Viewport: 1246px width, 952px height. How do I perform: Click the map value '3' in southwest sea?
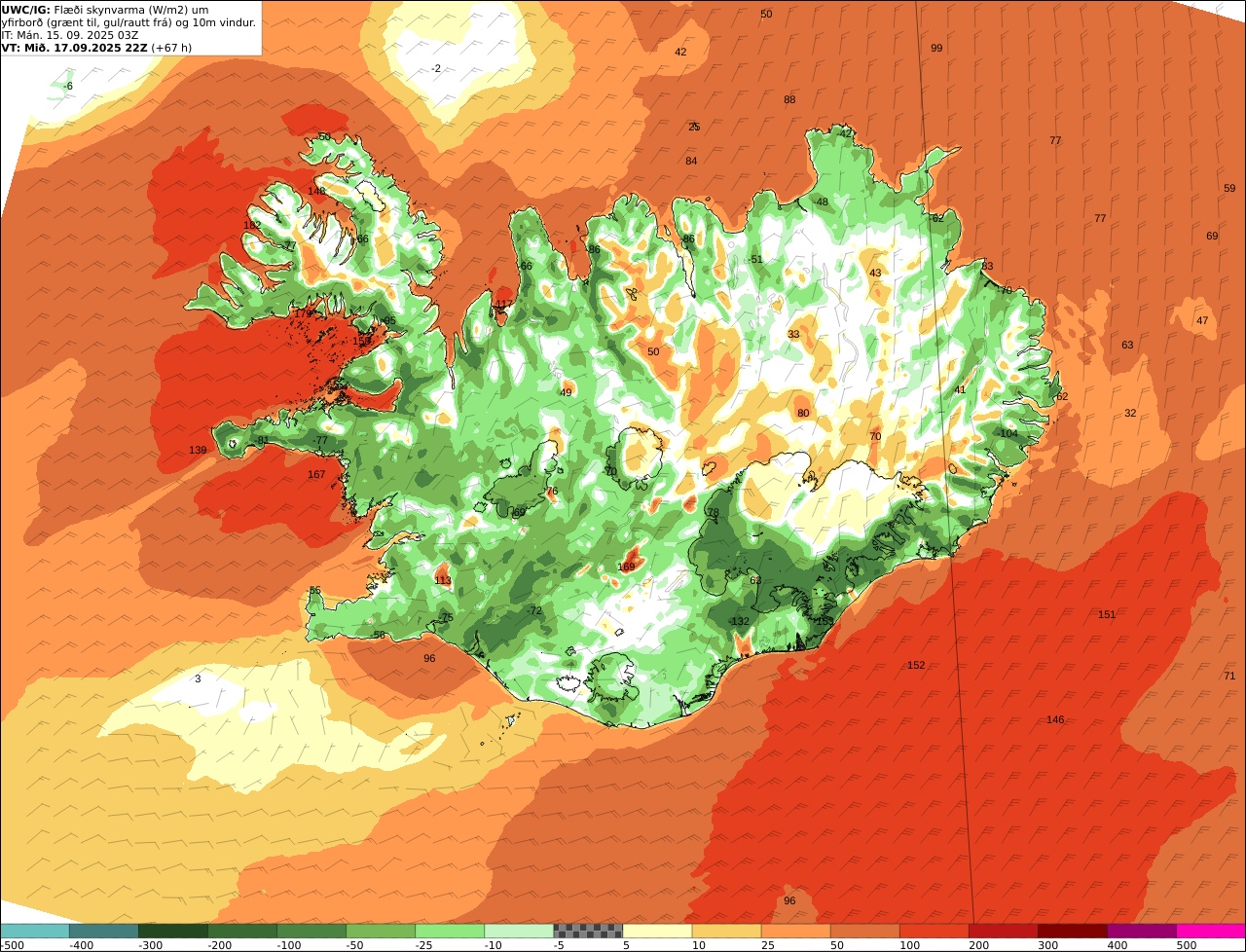[198, 678]
